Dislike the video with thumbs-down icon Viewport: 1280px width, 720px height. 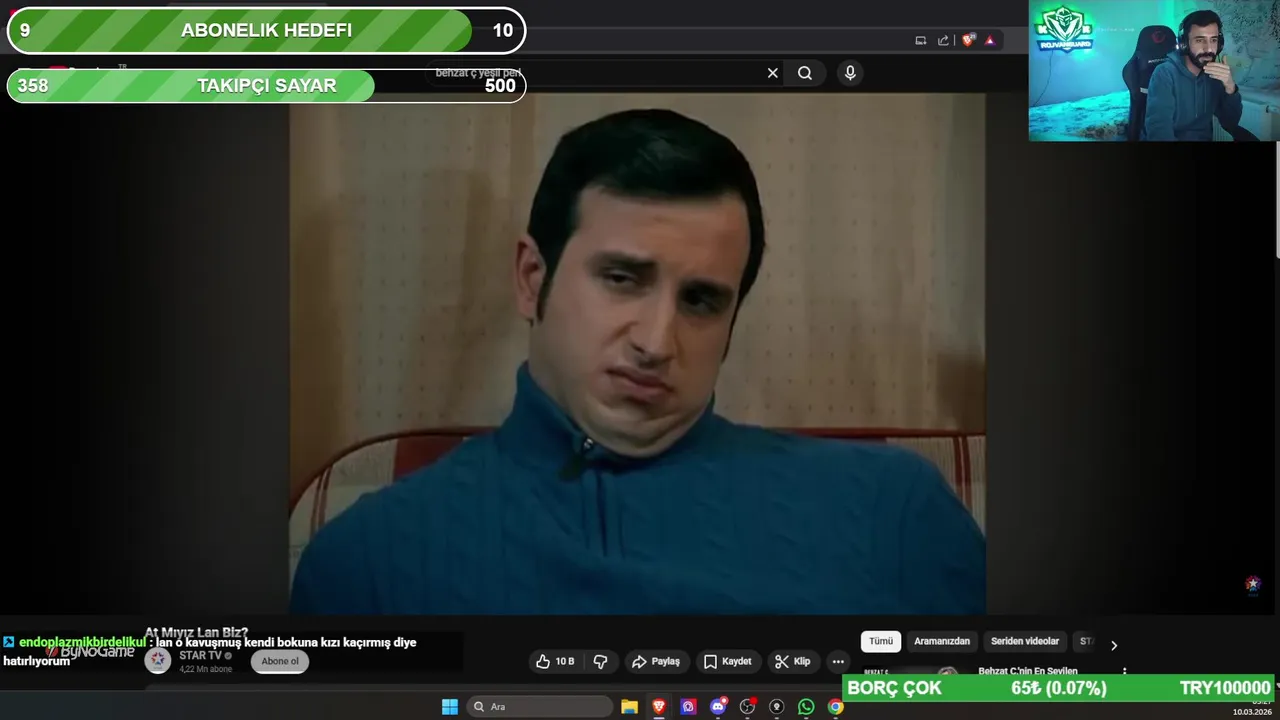pyautogui.click(x=601, y=661)
